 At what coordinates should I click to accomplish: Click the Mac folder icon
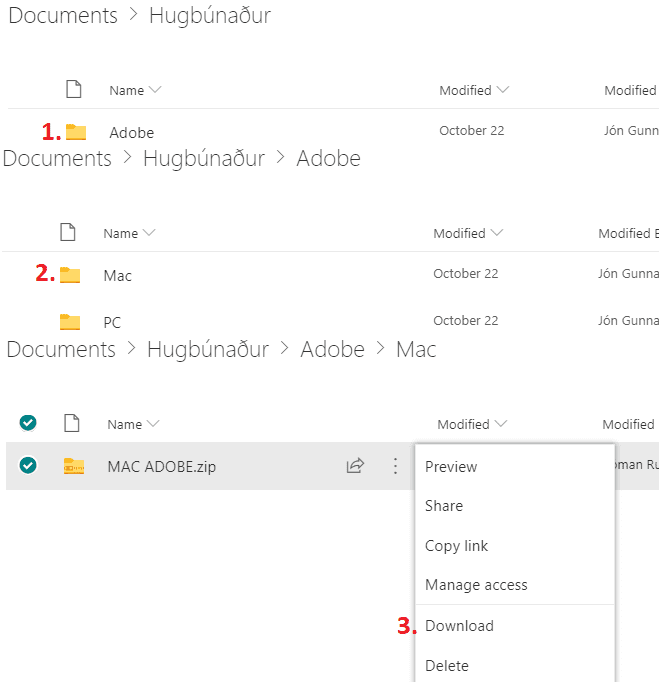[x=70, y=275]
